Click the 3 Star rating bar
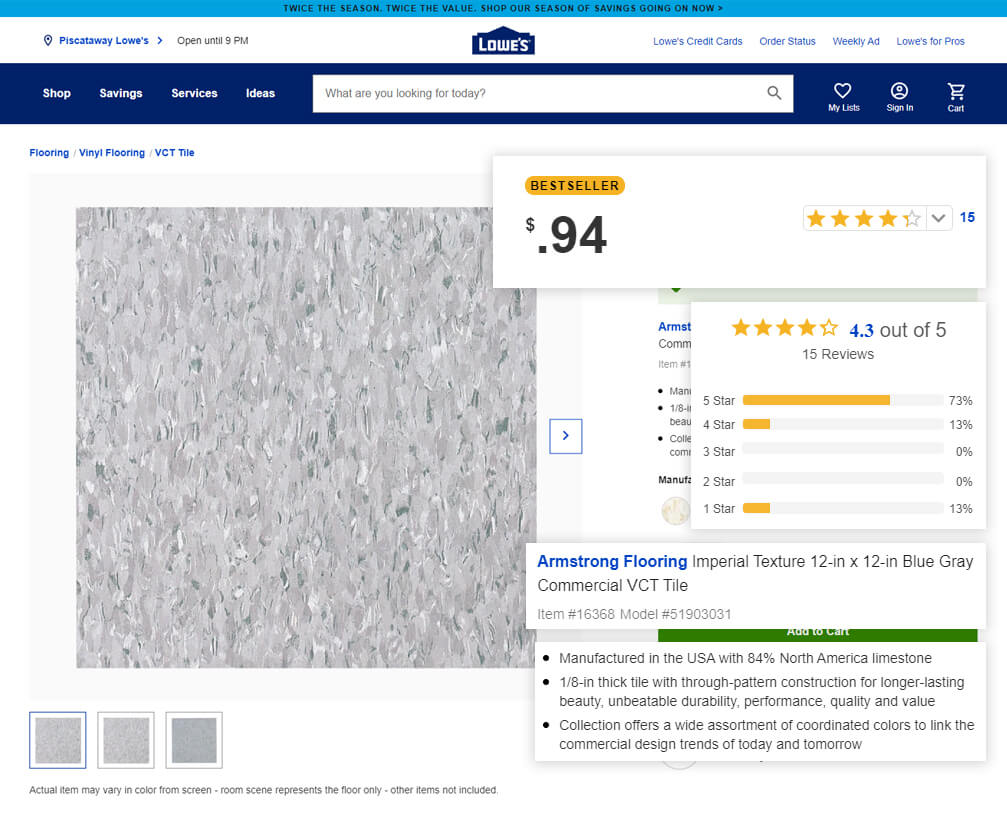Image resolution: width=1007 pixels, height=831 pixels. point(843,448)
